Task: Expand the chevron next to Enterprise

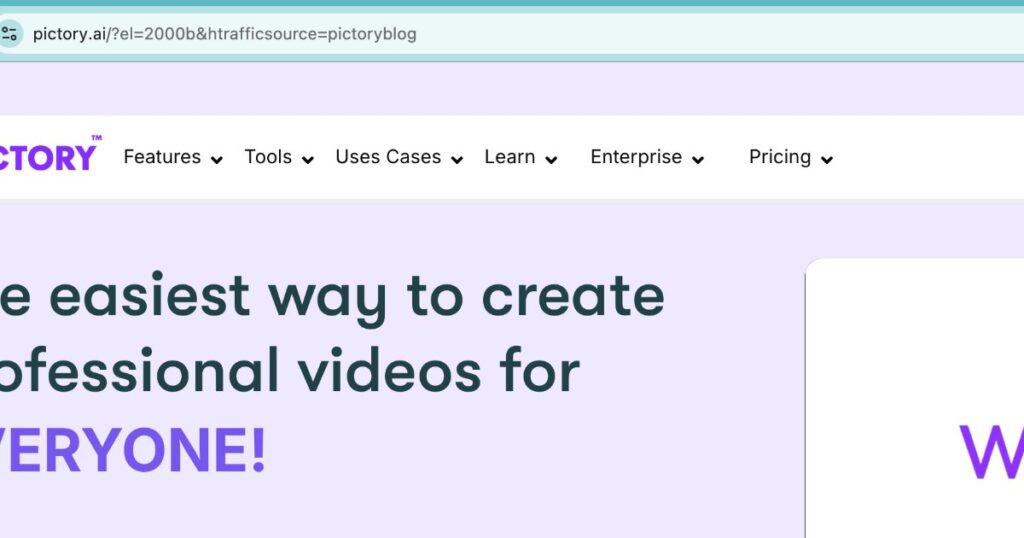Action: [x=697, y=159]
